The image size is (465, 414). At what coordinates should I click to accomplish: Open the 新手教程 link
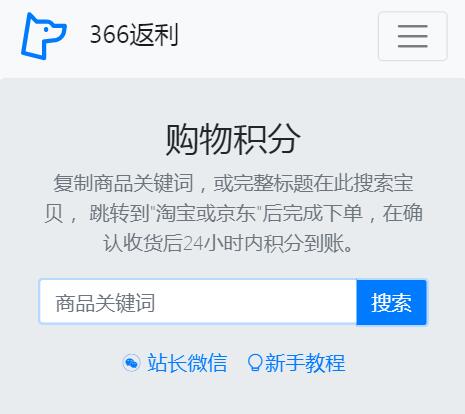click(x=305, y=363)
